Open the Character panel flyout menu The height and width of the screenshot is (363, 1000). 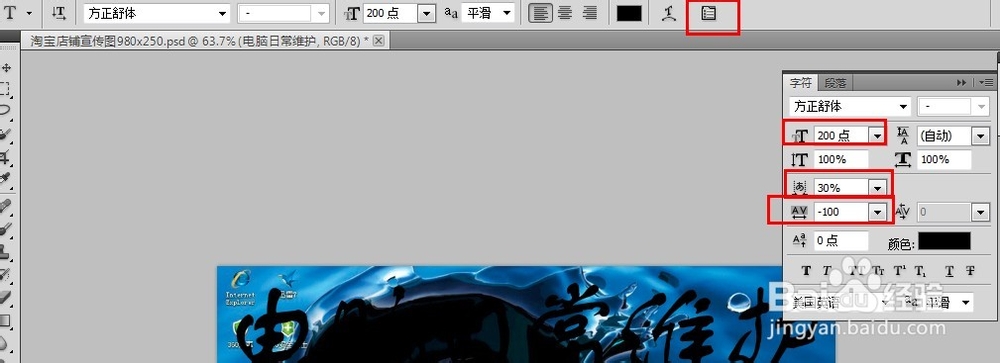[986, 83]
